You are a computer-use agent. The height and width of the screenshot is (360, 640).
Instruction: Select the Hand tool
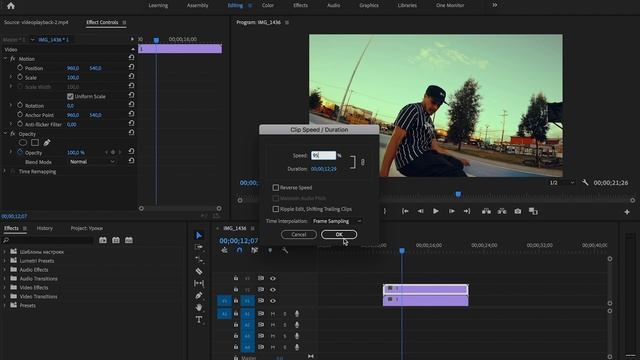pyautogui.click(x=199, y=307)
